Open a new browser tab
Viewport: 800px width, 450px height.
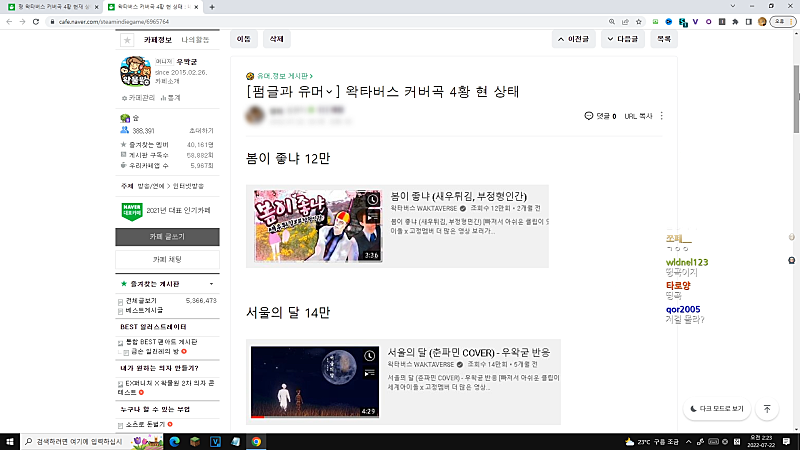pyautogui.click(x=212, y=7)
